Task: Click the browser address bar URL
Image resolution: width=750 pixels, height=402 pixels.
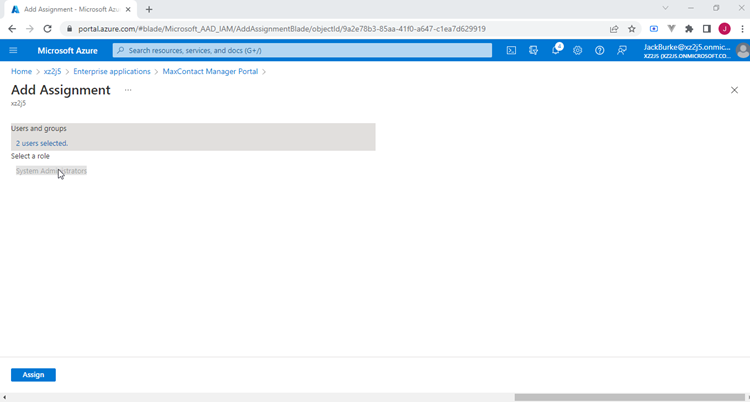Action: tap(282, 29)
